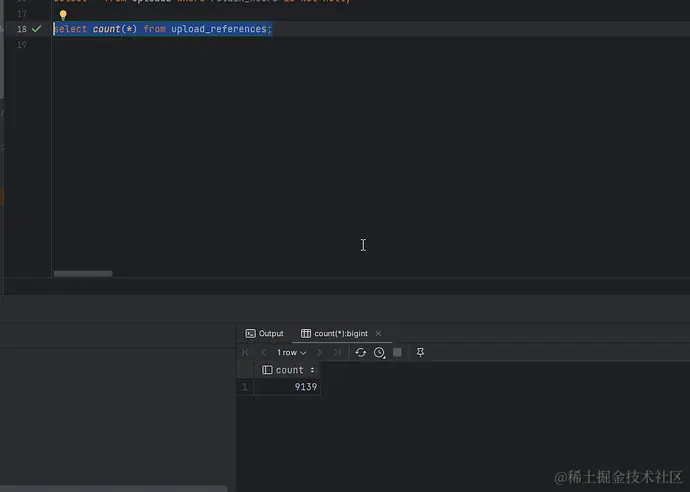Click line number 17 in gutter
The image size is (690, 492).
click(x=22, y=14)
